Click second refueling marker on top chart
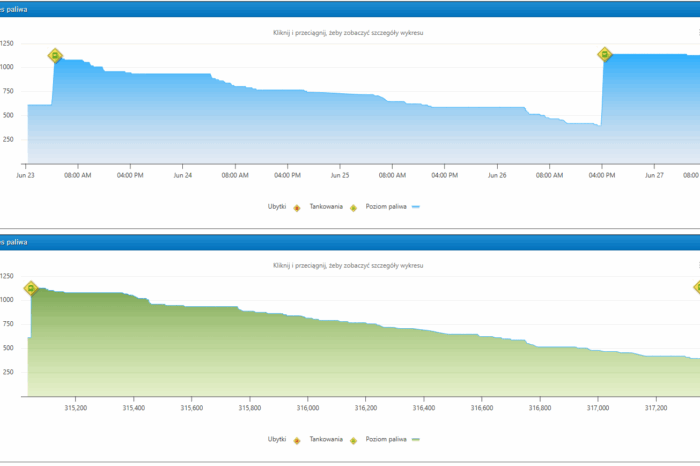Screen dimensions: 700x466 coord(604,54)
